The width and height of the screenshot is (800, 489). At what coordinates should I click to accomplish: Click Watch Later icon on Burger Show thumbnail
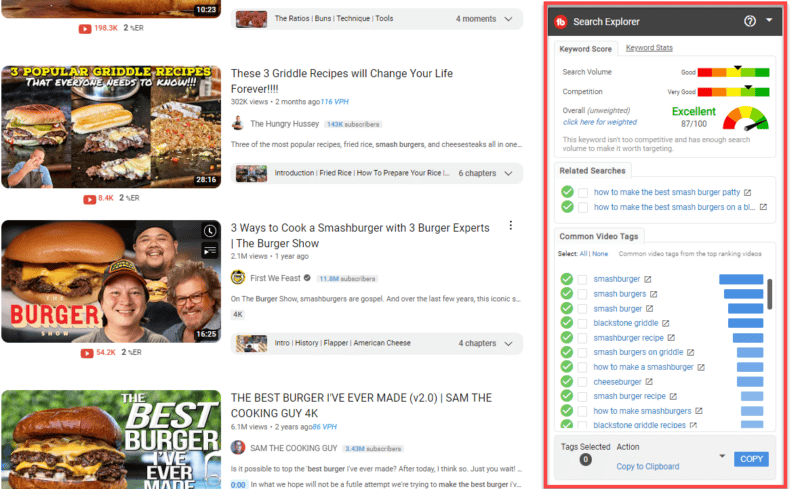click(210, 231)
